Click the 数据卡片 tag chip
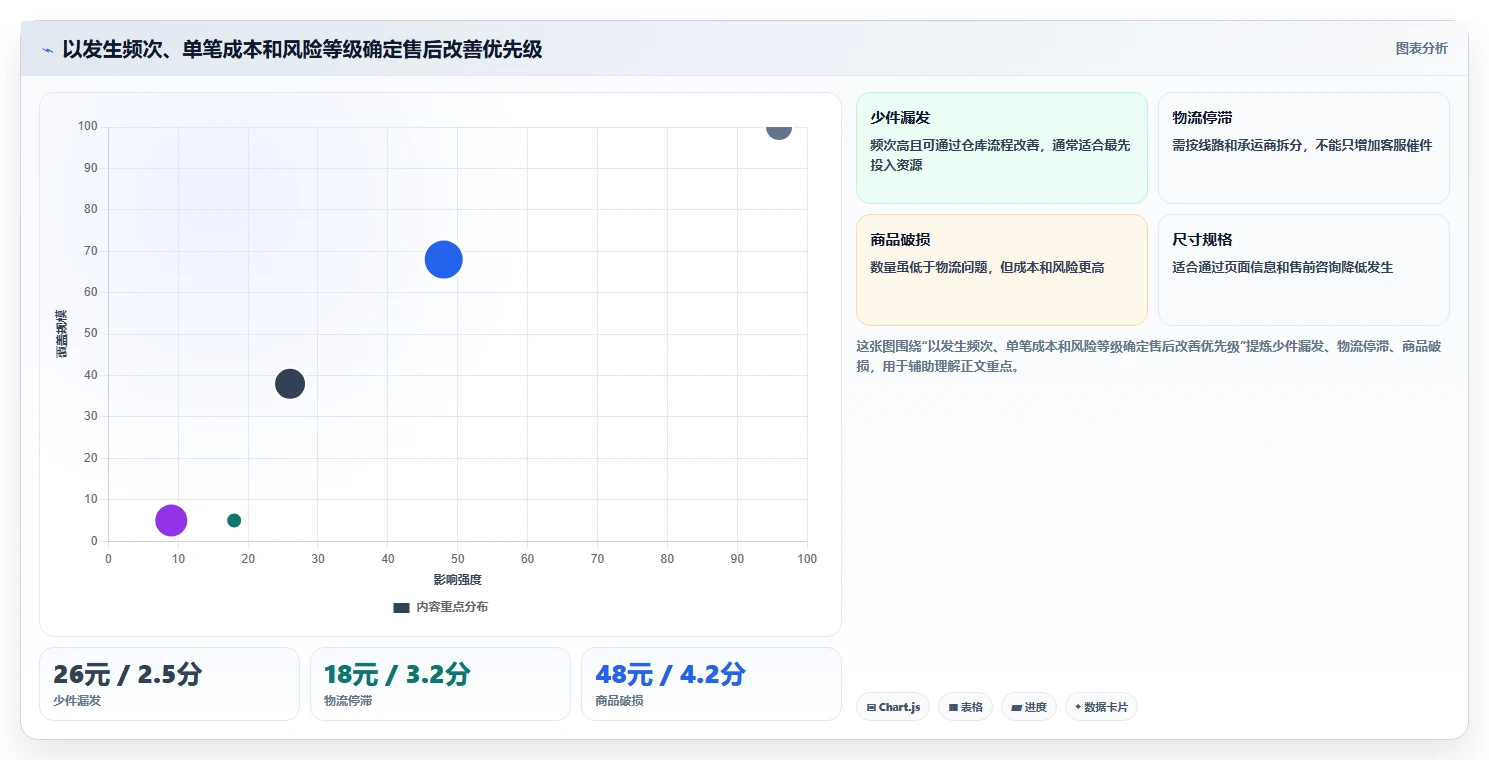Image resolution: width=1489 pixels, height=760 pixels. coord(1101,707)
